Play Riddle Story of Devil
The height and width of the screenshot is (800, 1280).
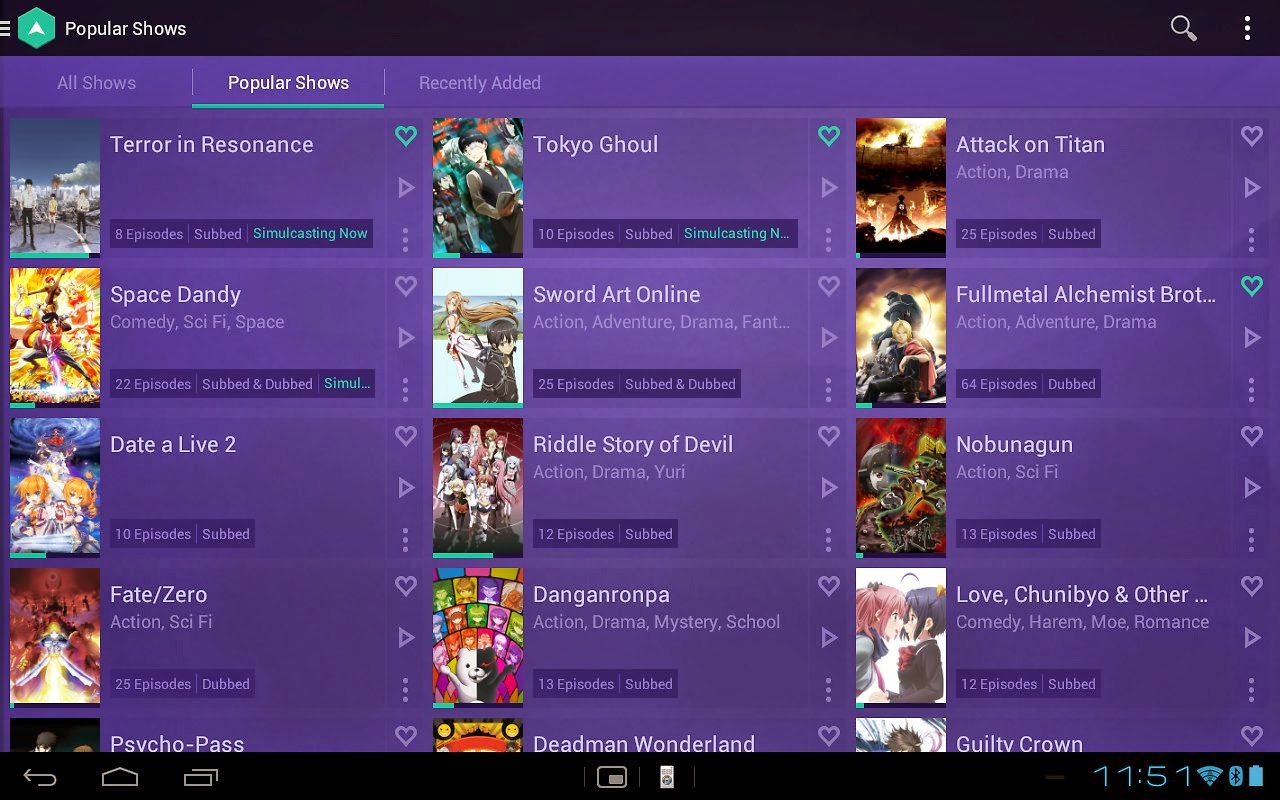coord(829,487)
